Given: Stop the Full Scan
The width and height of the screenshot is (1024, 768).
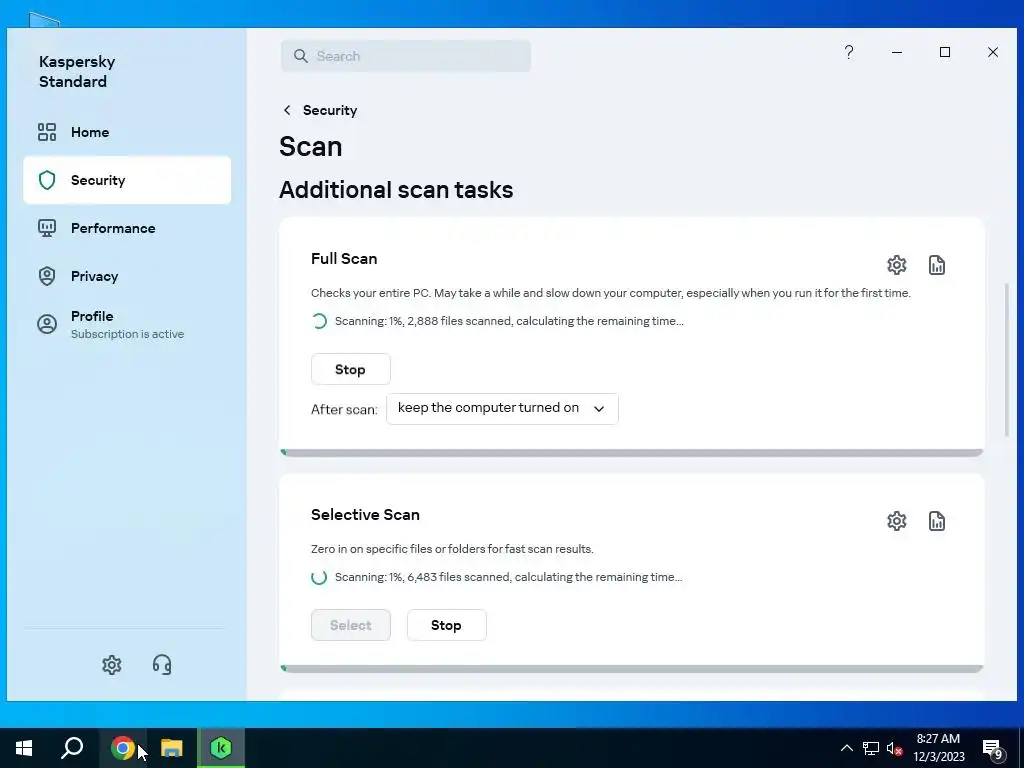Looking at the screenshot, I should click(351, 370).
